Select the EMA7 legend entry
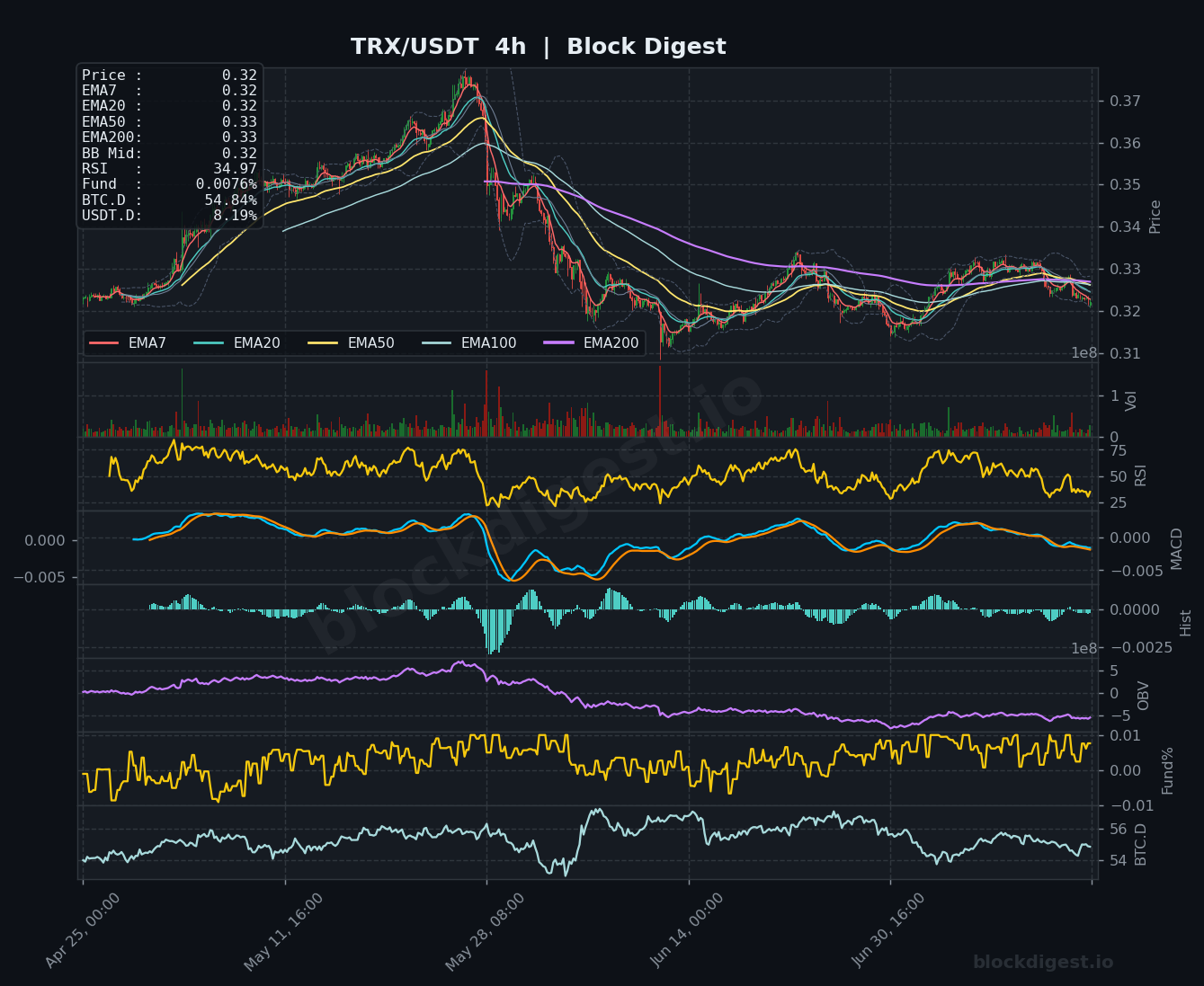This screenshot has height=986, width=1204. [x=128, y=343]
